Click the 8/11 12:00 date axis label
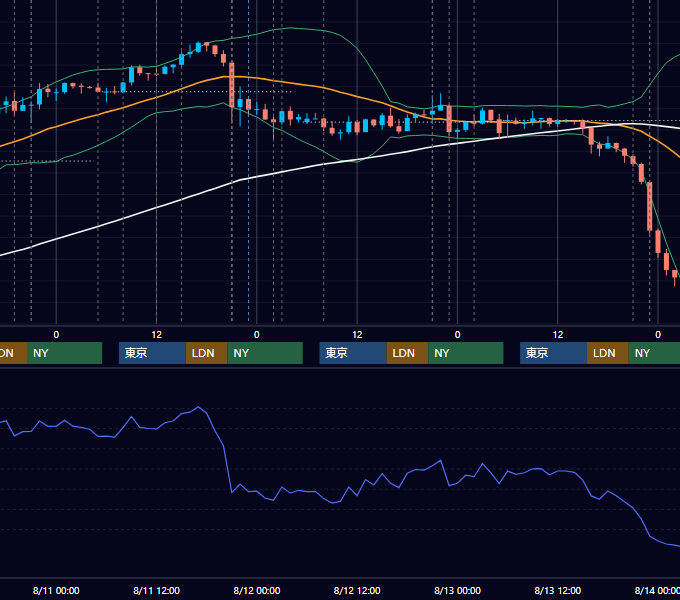 (x=157, y=590)
